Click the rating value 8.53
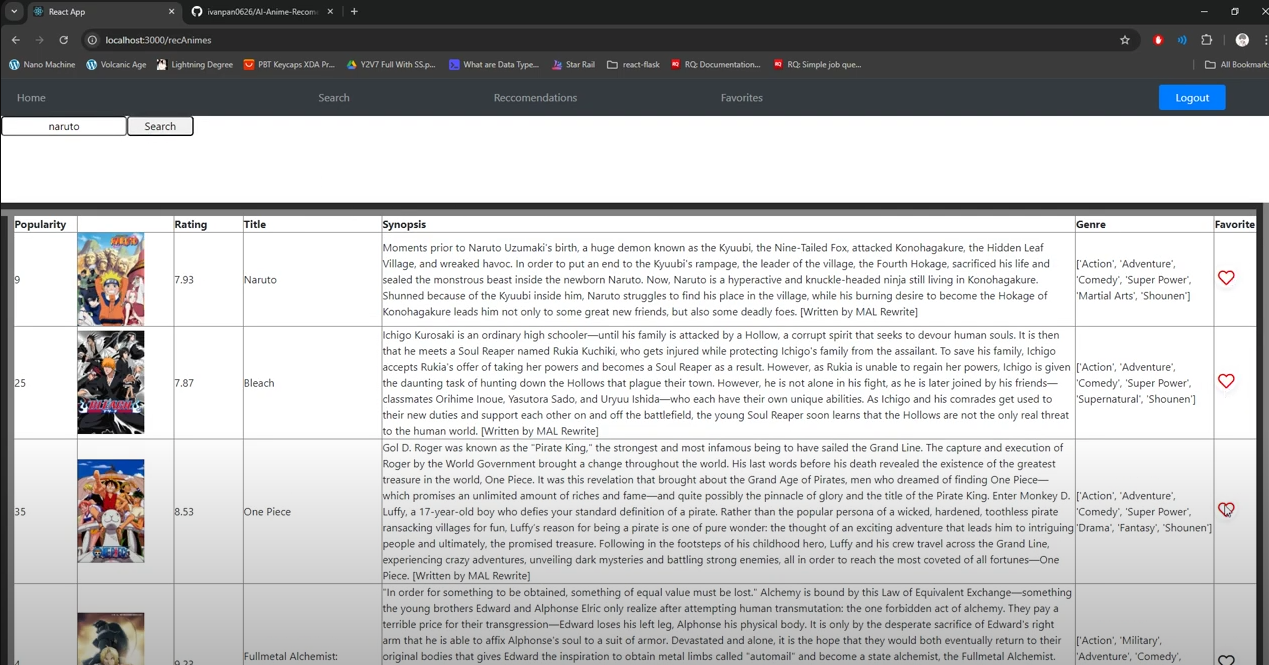 pyautogui.click(x=185, y=512)
